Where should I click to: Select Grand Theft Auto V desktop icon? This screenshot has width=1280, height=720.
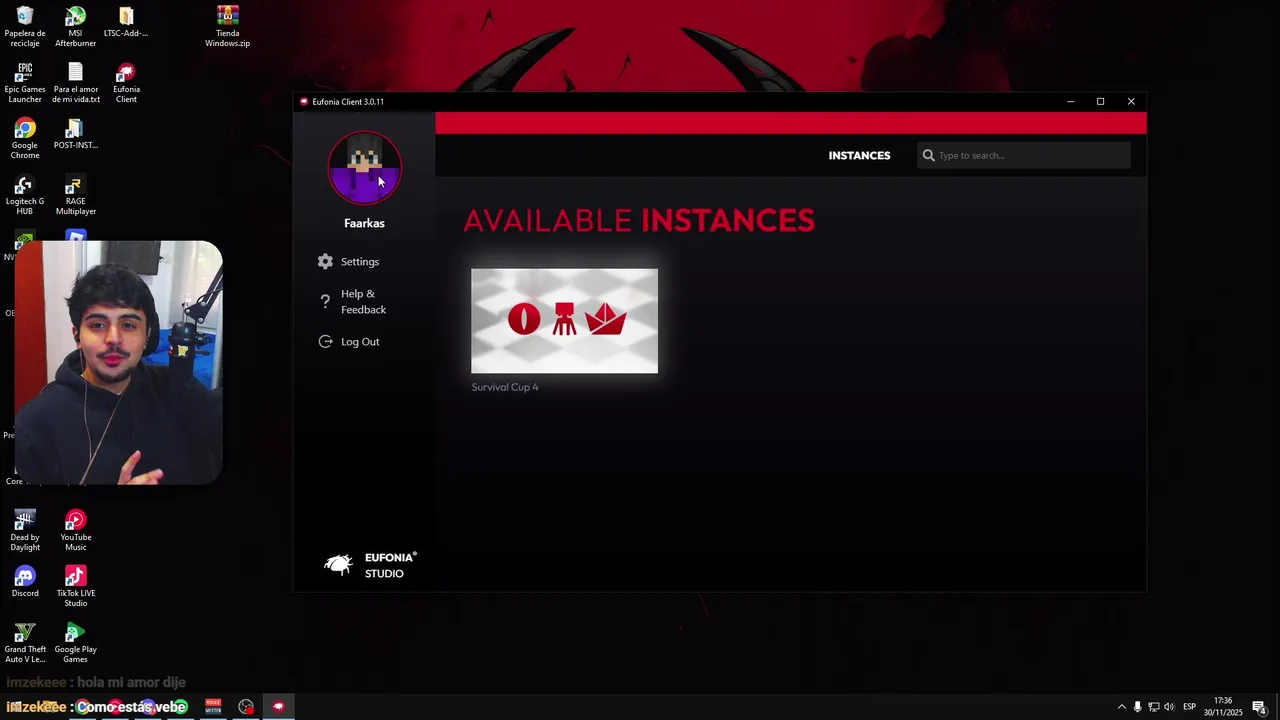click(x=25, y=642)
